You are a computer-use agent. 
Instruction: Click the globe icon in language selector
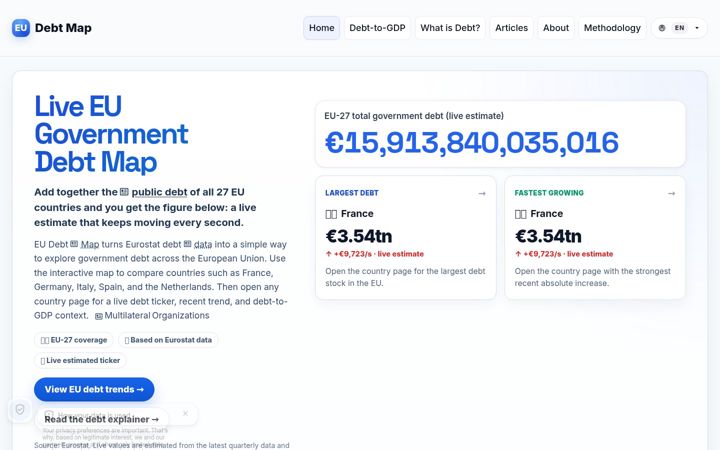pyautogui.click(x=662, y=28)
